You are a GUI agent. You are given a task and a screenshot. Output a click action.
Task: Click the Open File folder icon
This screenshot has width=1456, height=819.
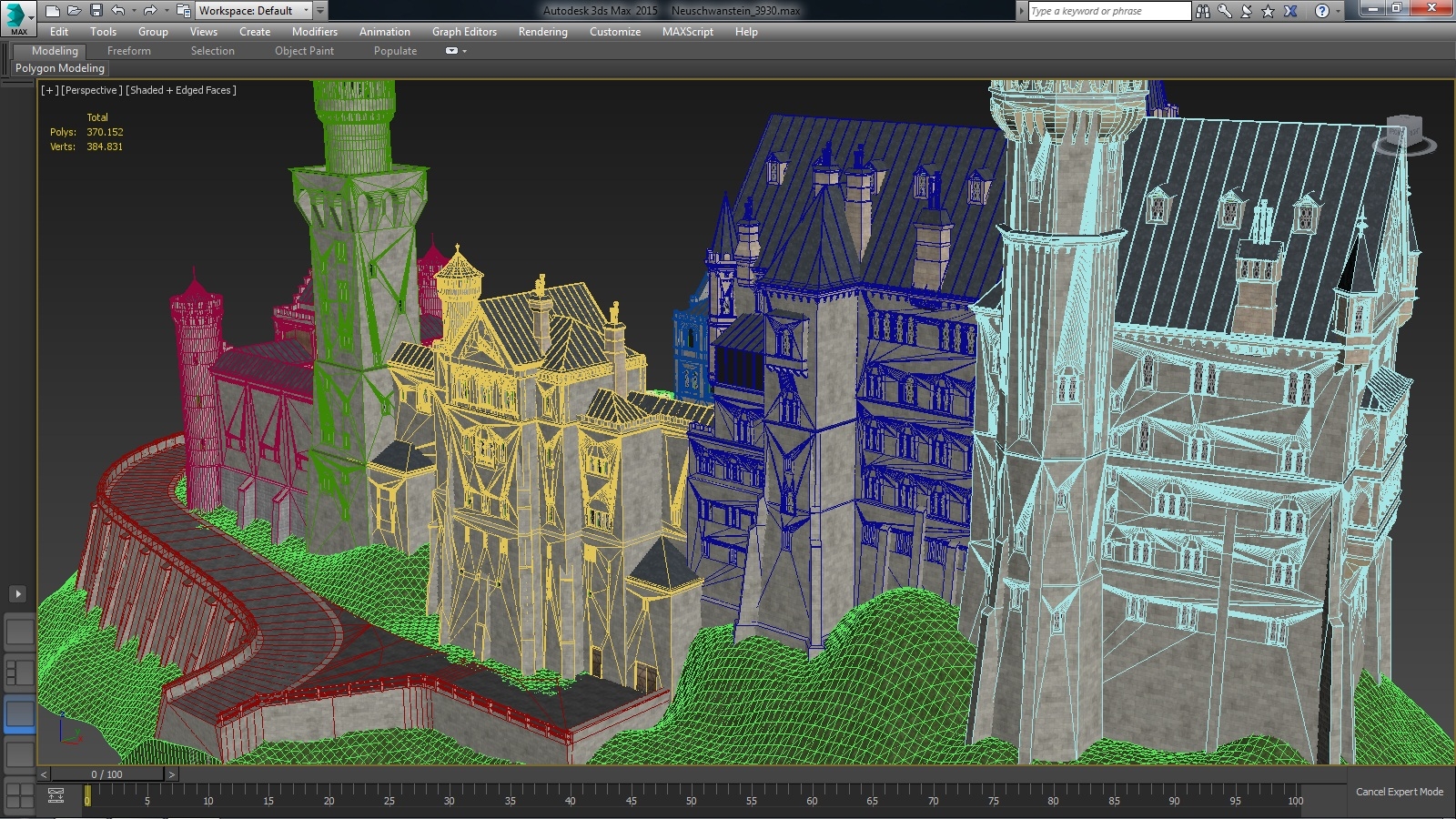73,10
